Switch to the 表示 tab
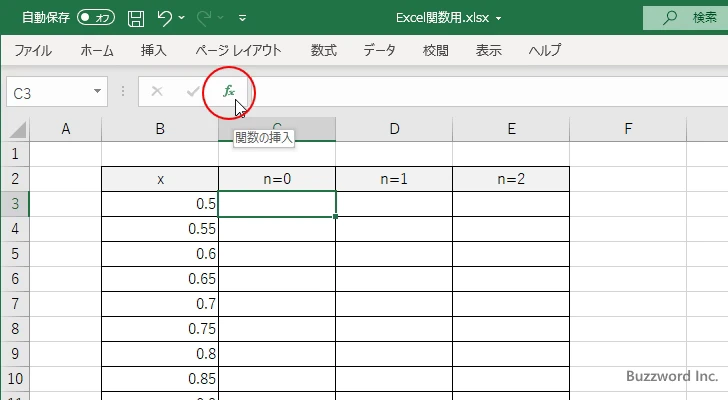Viewport: 728px width, 400px height. pos(488,50)
